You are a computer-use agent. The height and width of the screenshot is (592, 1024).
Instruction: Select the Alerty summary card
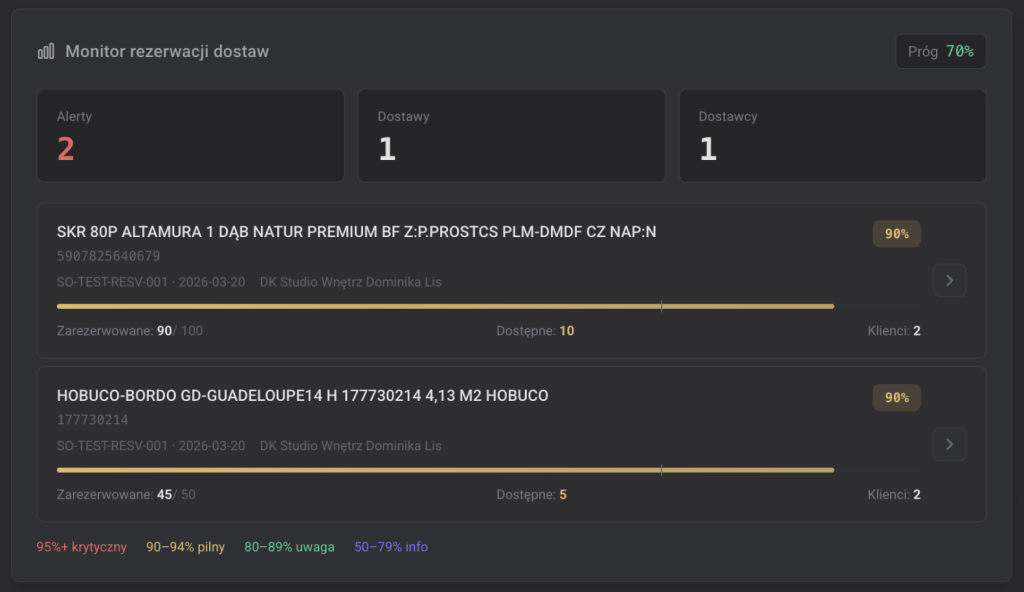[190, 136]
